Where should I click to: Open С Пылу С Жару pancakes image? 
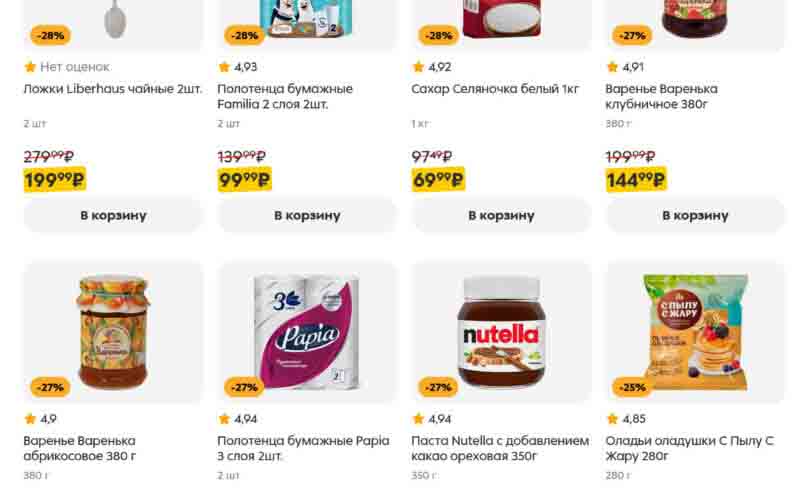[695, 332]
